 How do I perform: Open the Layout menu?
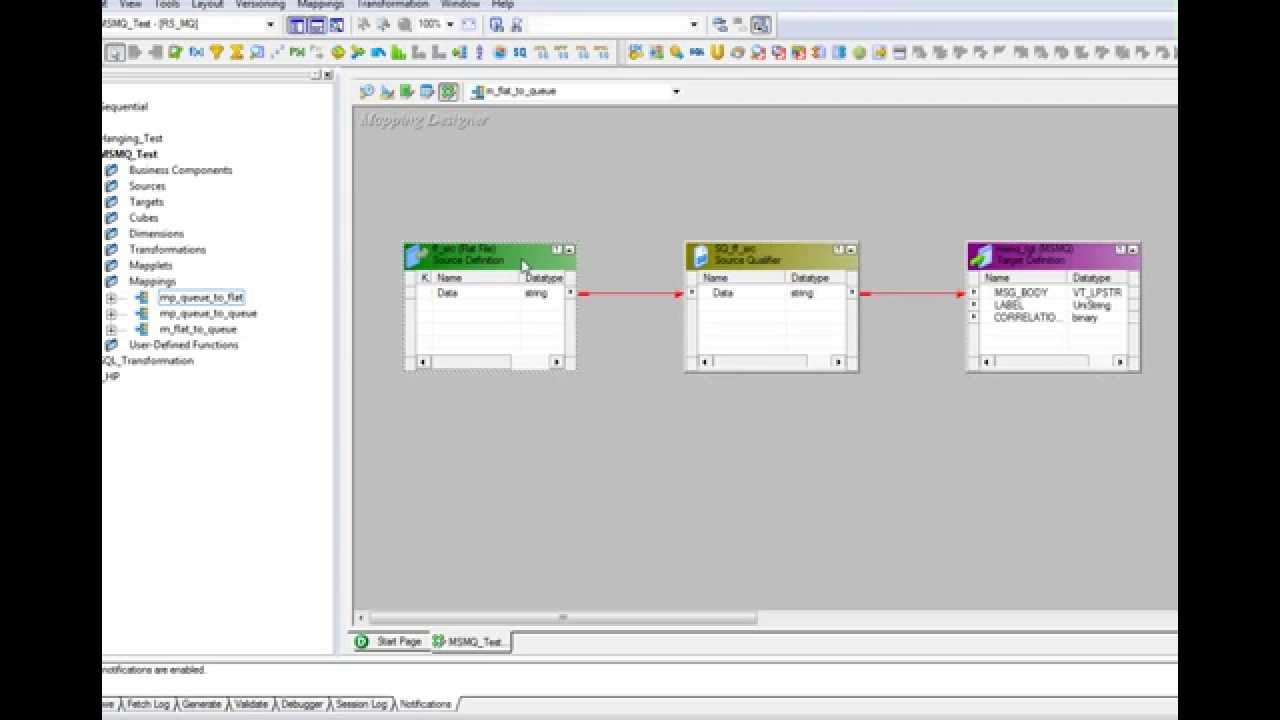click(x=207, y=4)
